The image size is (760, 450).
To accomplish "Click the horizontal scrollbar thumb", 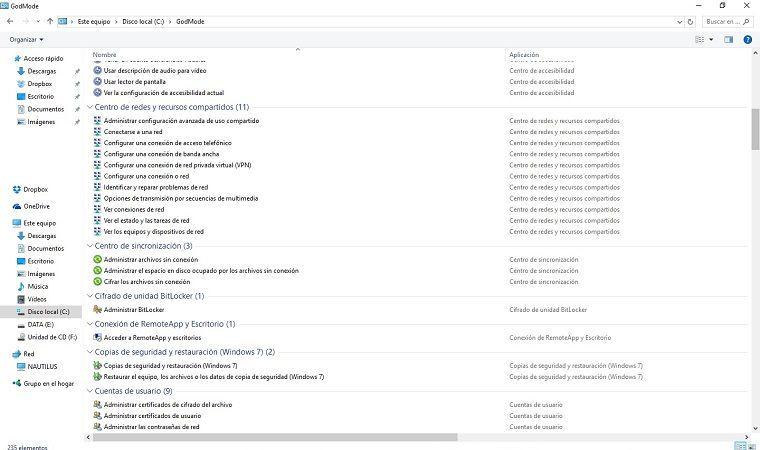I will tap(275, 437).
